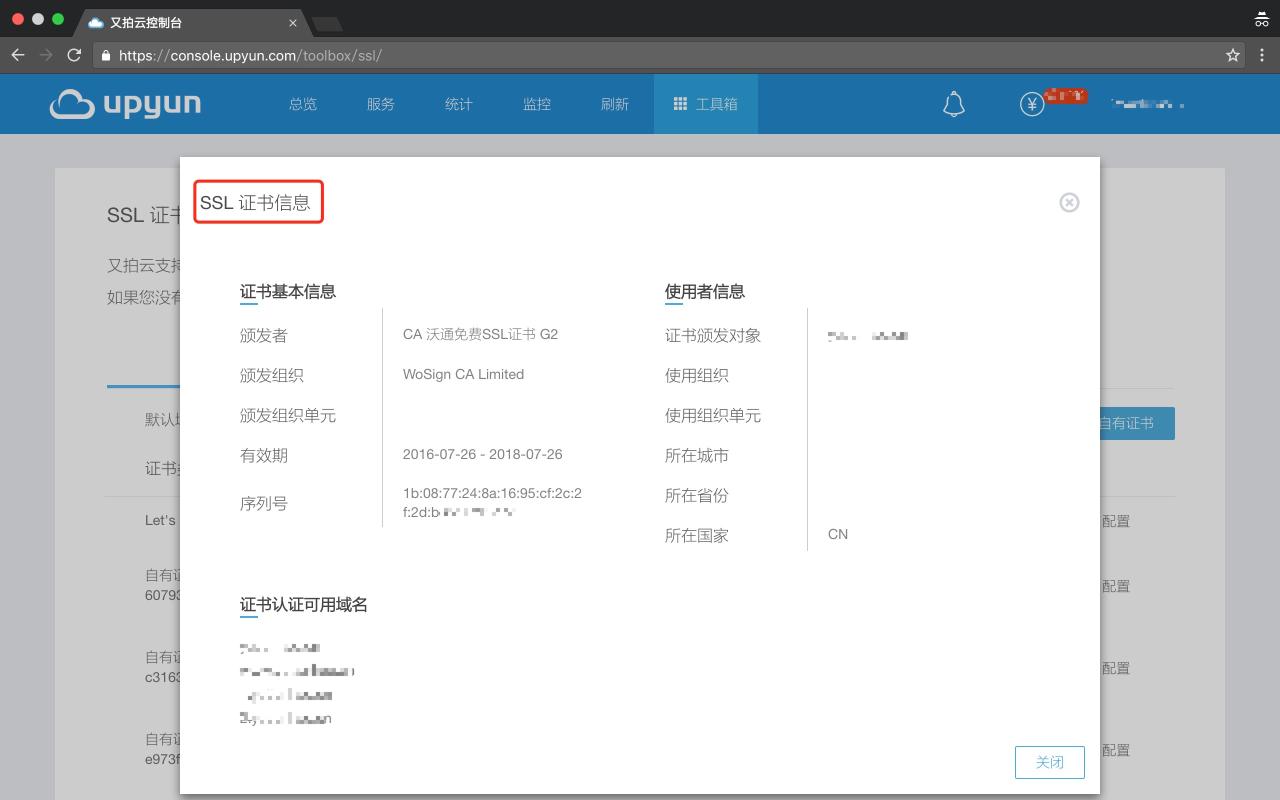Click the 证书认证可用域名 heading
Image resolution: width=1280 pixels, height=800 pixels.
click(x=304, y=605)
